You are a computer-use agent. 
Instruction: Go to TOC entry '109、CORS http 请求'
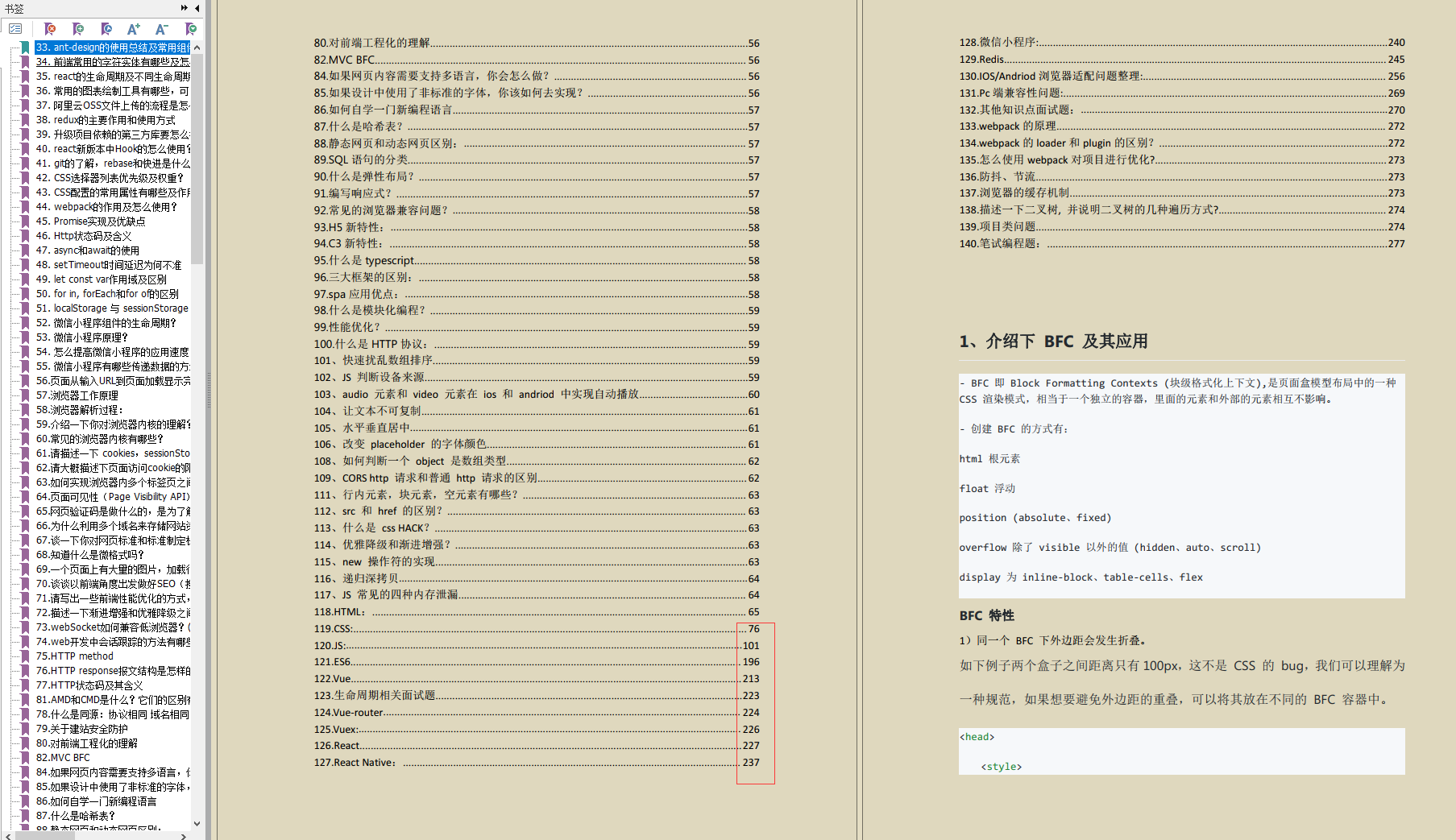[537, 478]
